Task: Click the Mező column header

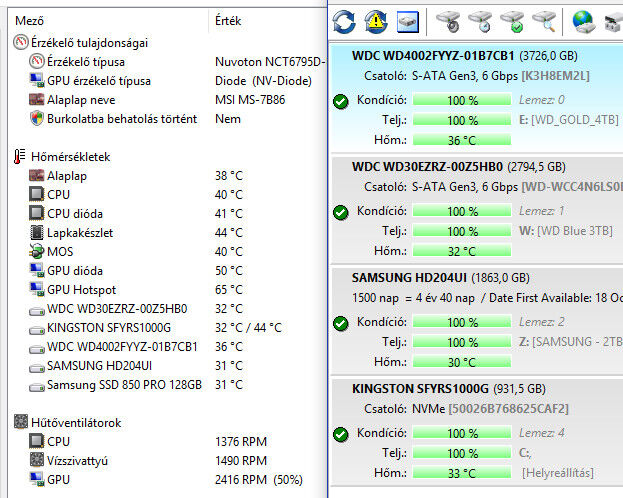Action: pyautogui.click(x=29, y=21)
